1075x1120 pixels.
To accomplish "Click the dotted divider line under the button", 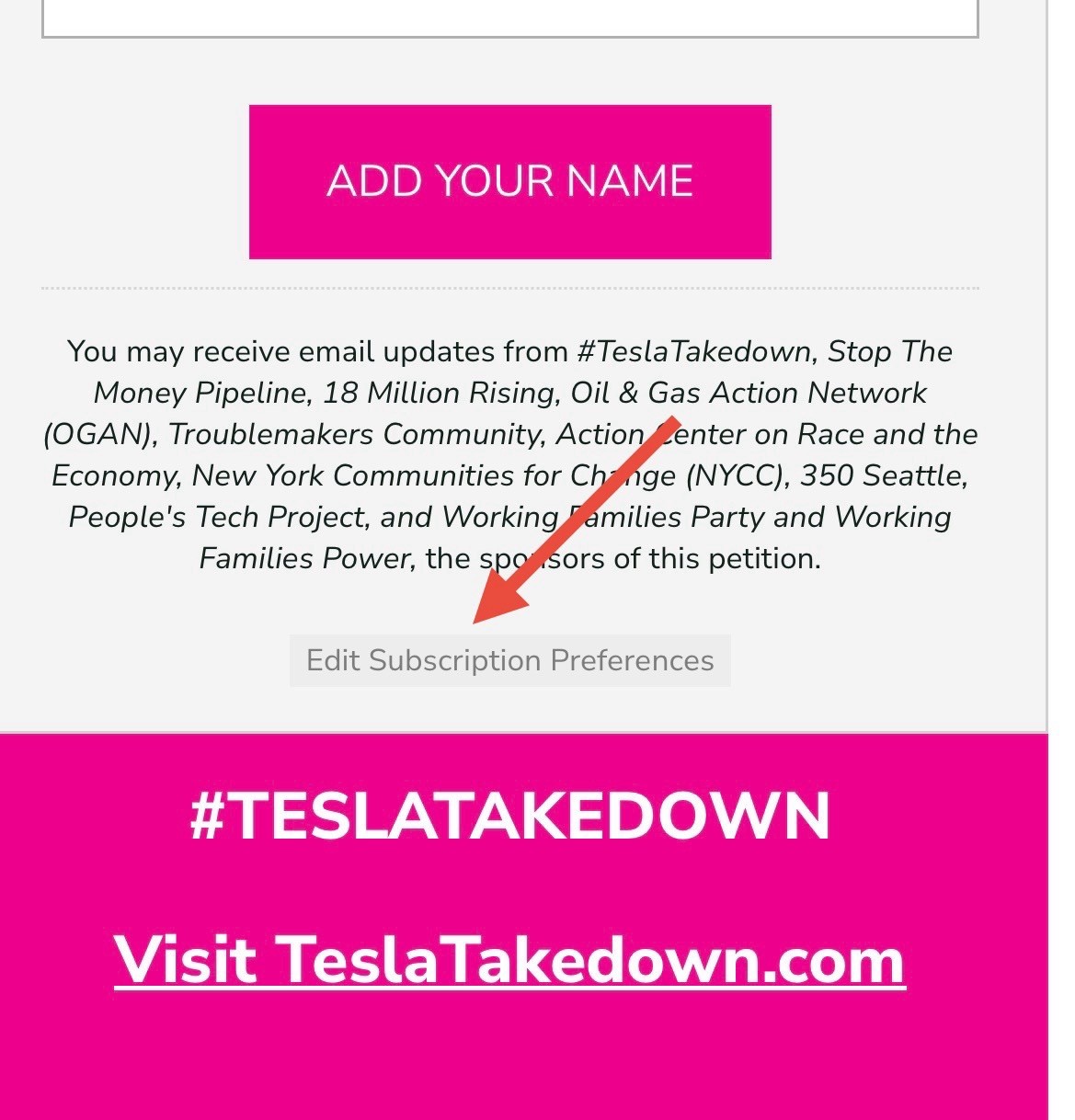I will (x=509, y=288).
